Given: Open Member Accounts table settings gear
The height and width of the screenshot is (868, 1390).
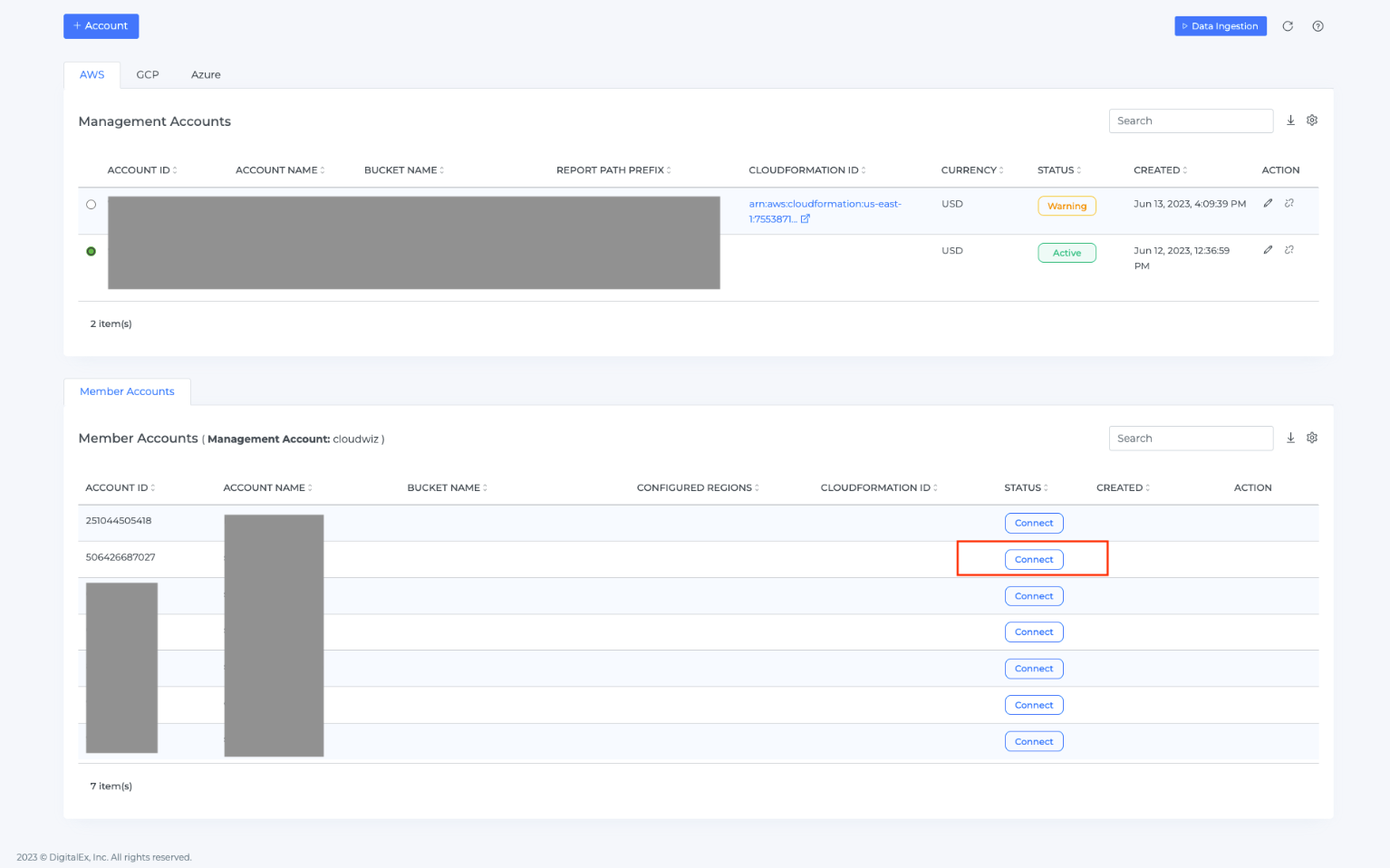Looking at the screenshot, I should pyautogui.click(x=1311, y=438).
